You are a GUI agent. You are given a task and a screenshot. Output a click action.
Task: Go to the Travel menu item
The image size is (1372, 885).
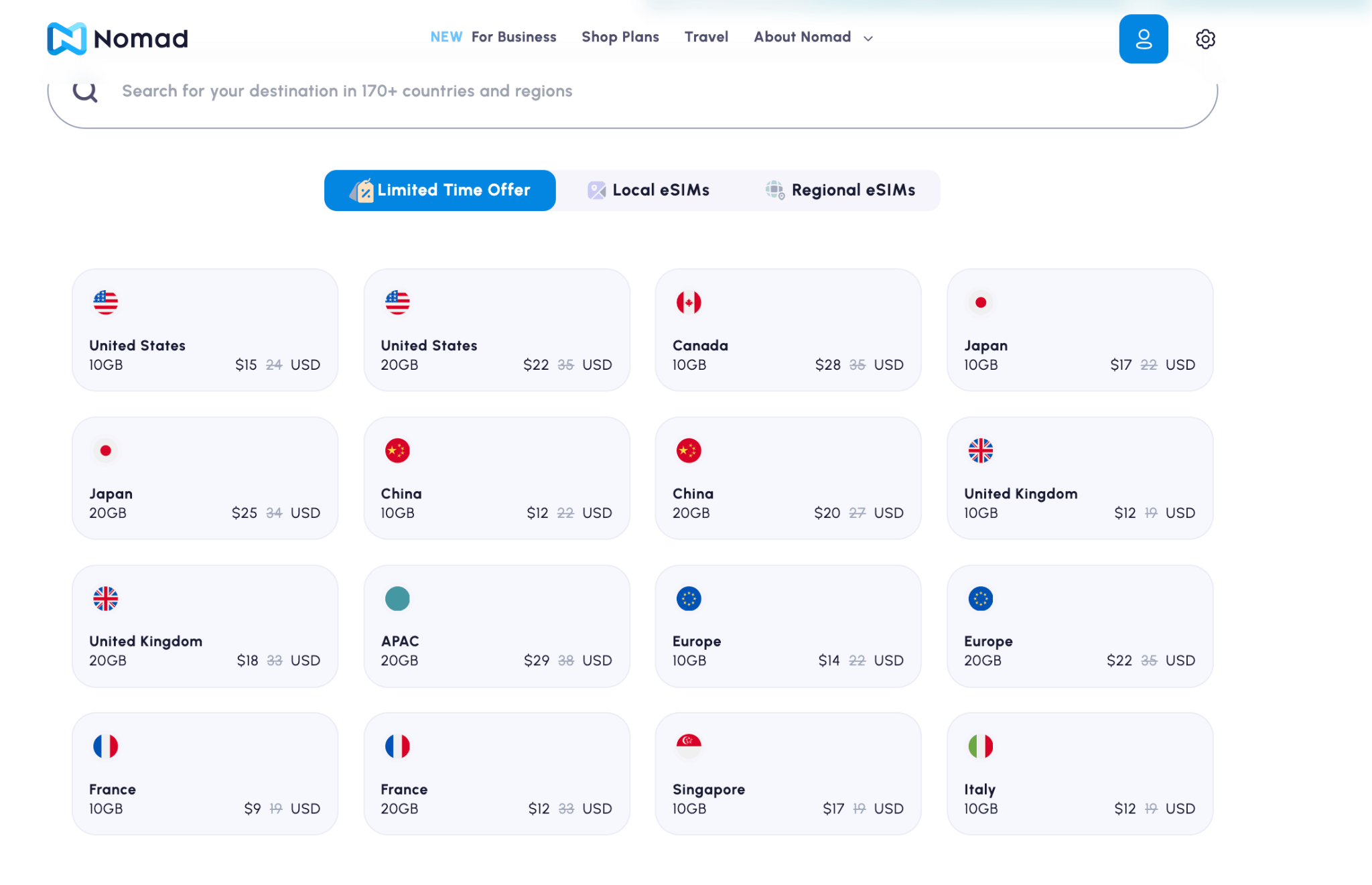pos(706,38)
